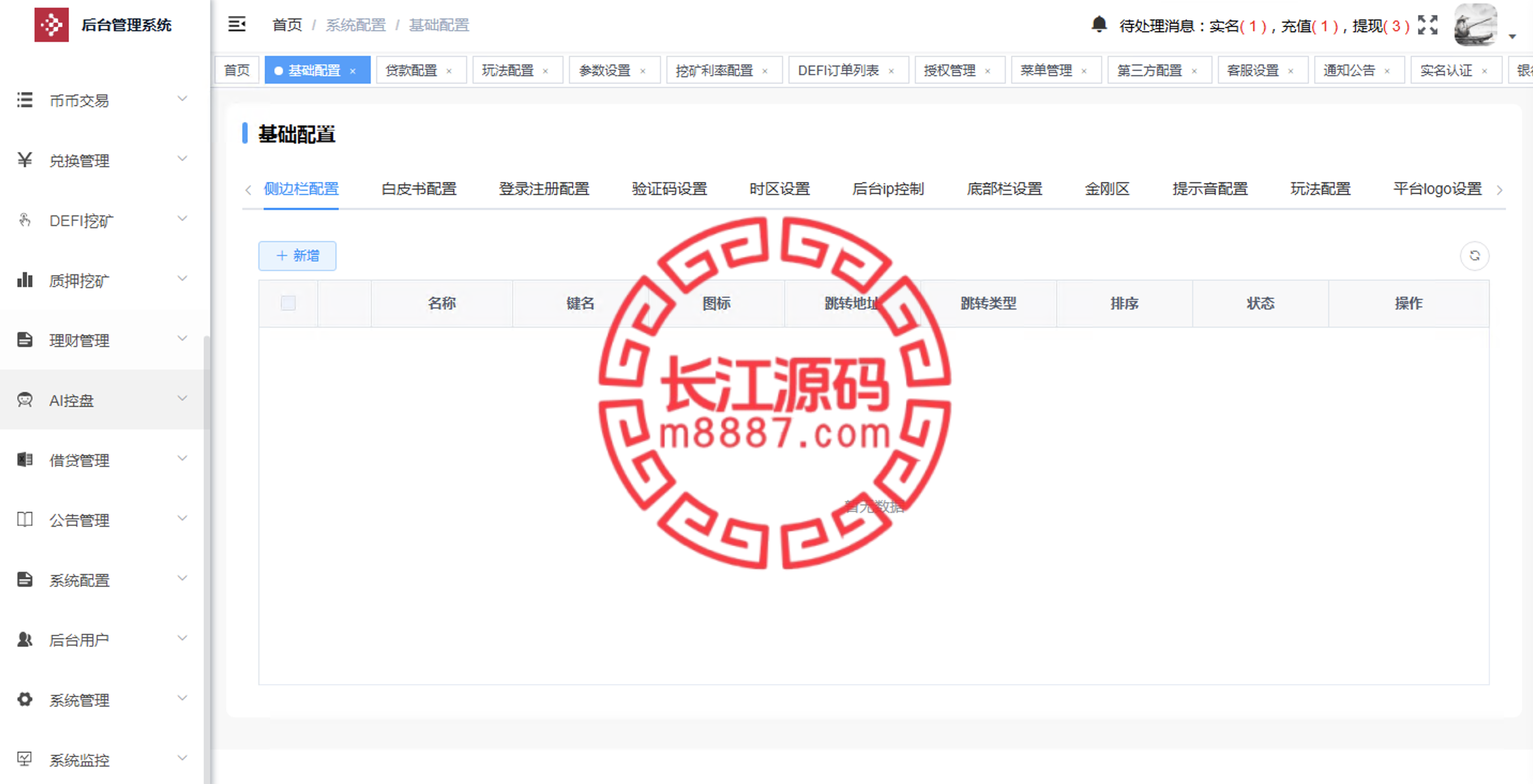The height and width of the screenshot is (784, 1533).
Task: Click the 新增 add button
Action: tap(297, 256)
